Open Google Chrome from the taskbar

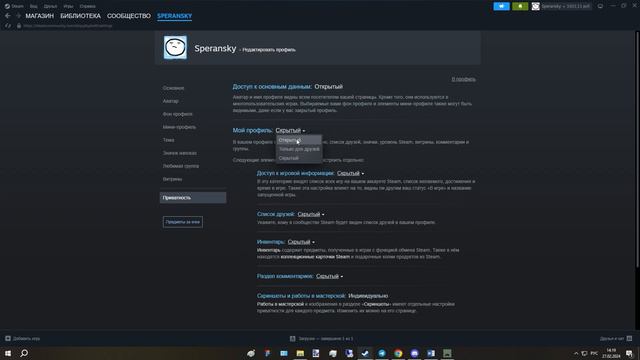(398, 353)
